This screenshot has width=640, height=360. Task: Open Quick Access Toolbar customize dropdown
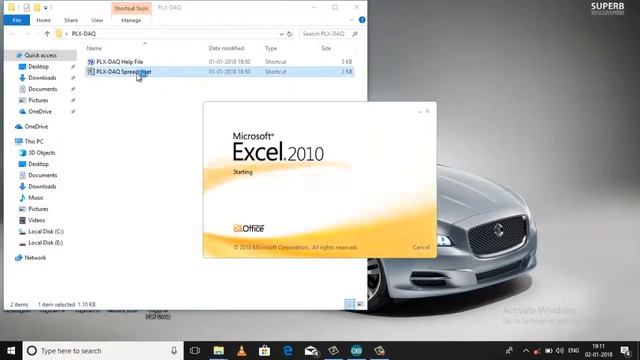(46, 8)
